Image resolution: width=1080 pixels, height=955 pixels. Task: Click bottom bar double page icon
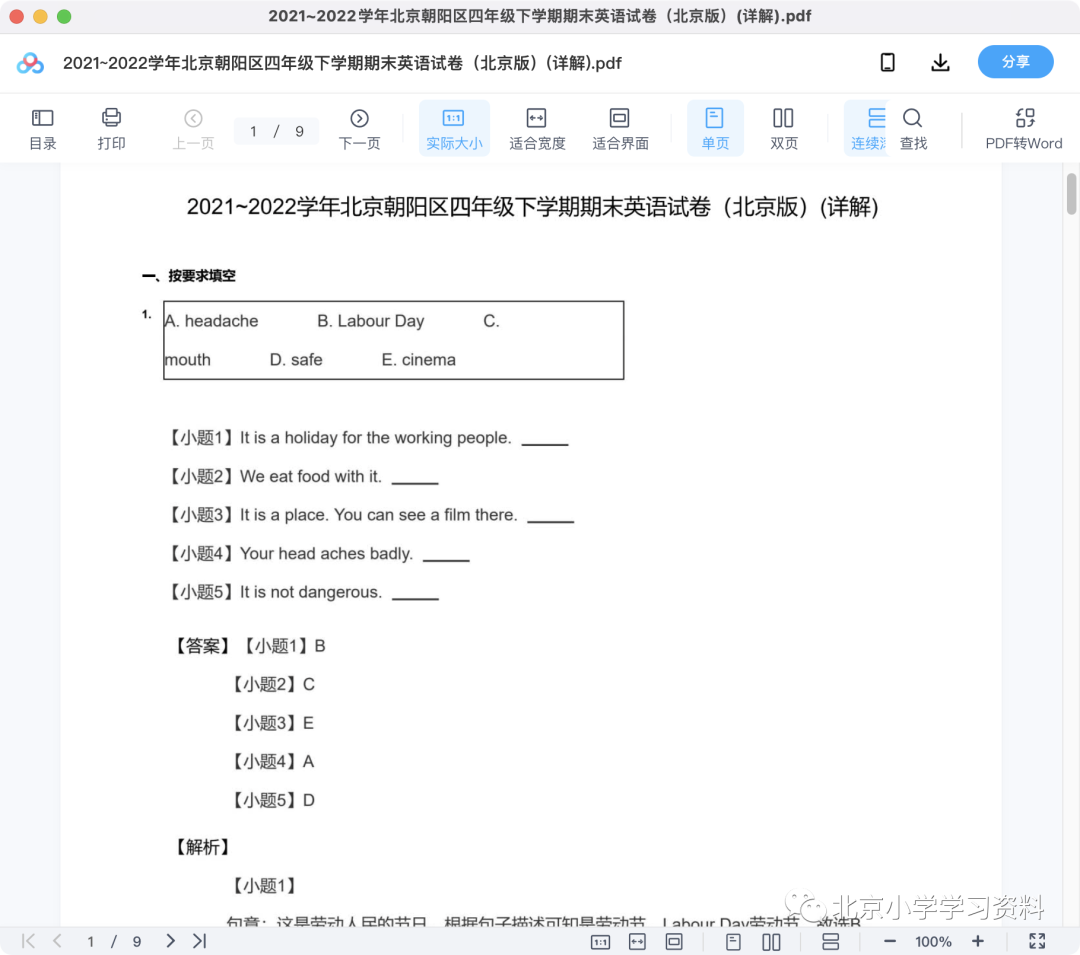[771, 941]
